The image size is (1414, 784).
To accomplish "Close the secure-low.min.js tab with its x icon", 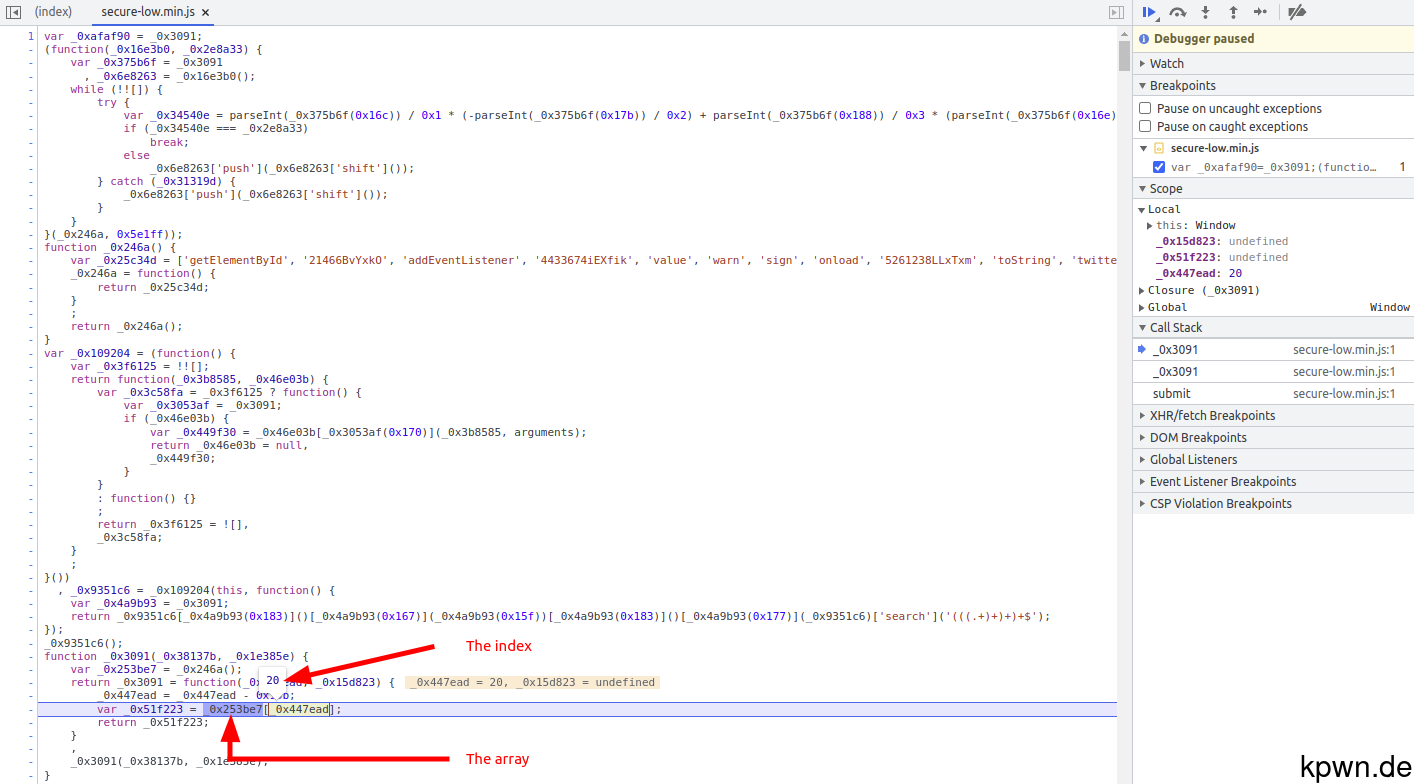I will 206,13.
